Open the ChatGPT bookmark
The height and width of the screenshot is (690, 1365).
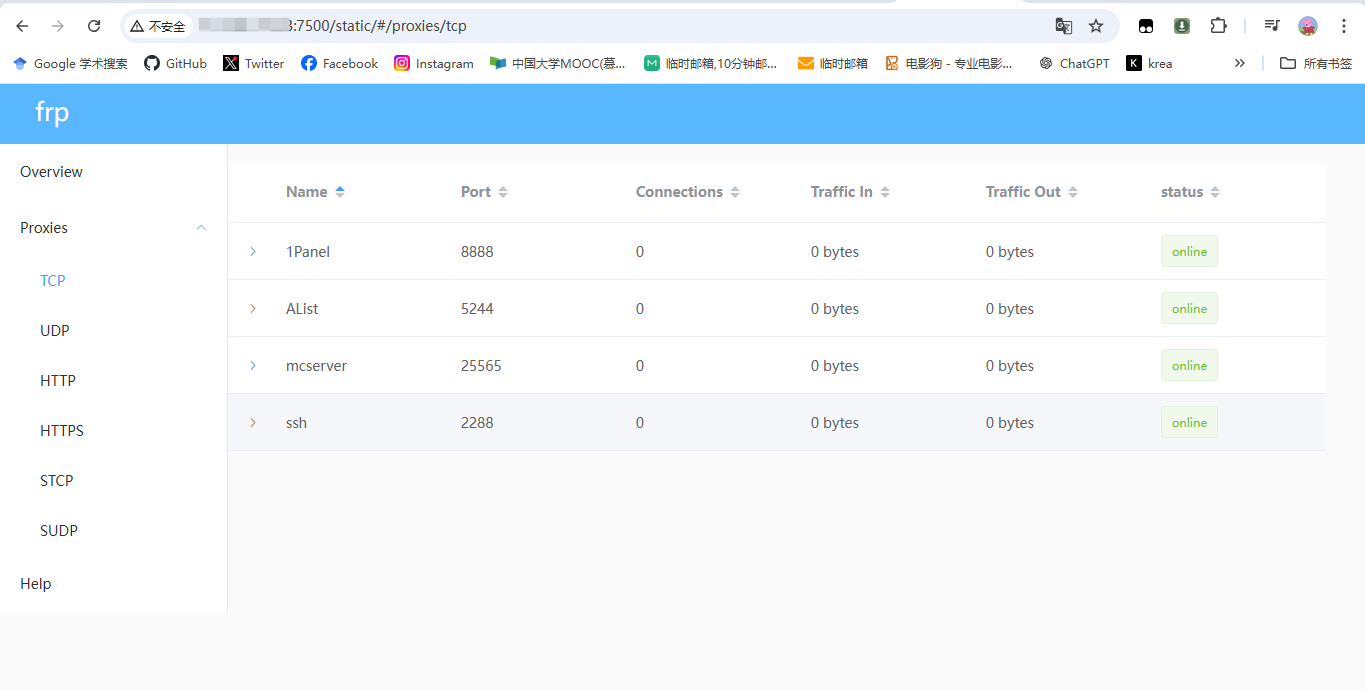[1074, 63]
